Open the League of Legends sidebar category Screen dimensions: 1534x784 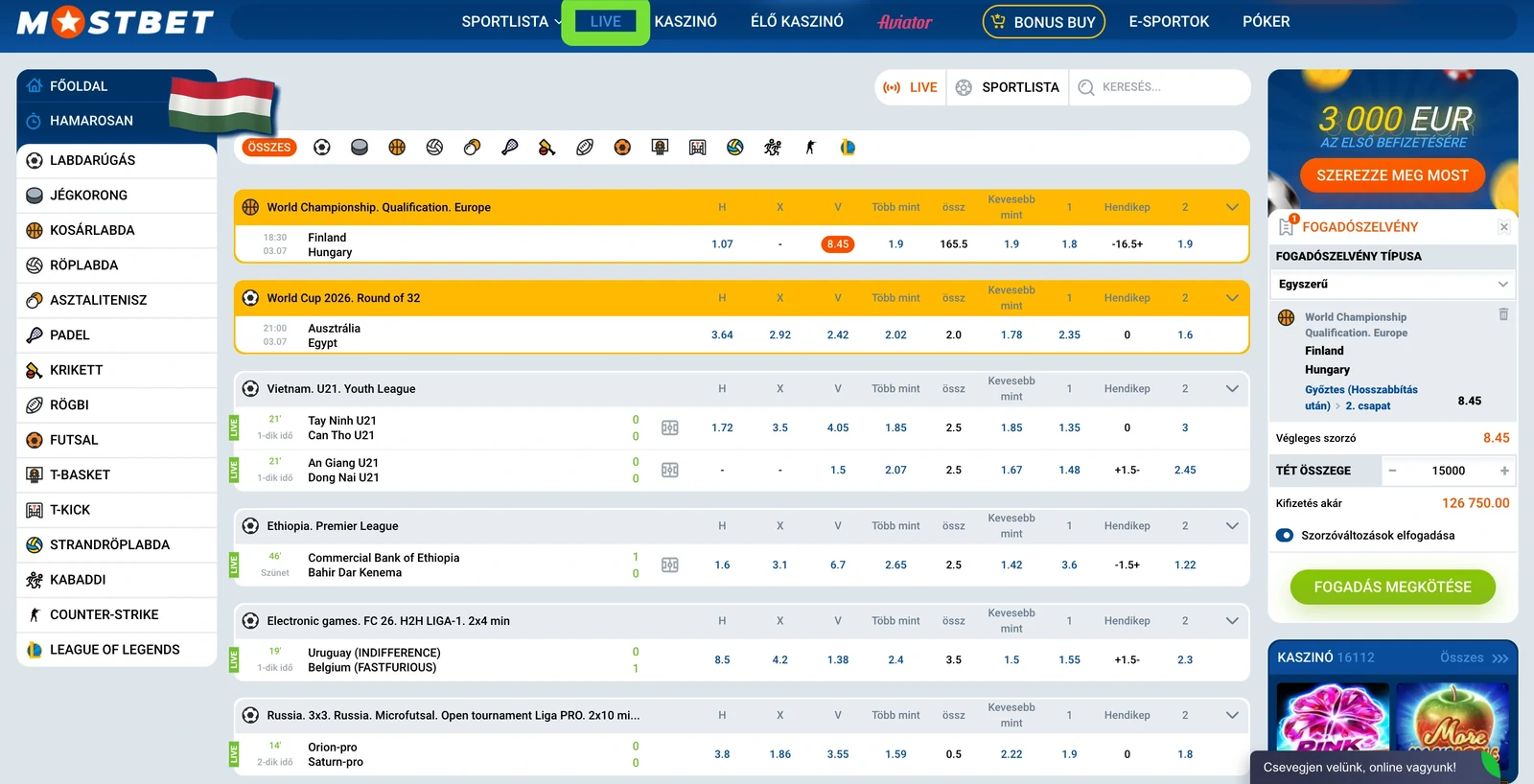pos(117,650)
